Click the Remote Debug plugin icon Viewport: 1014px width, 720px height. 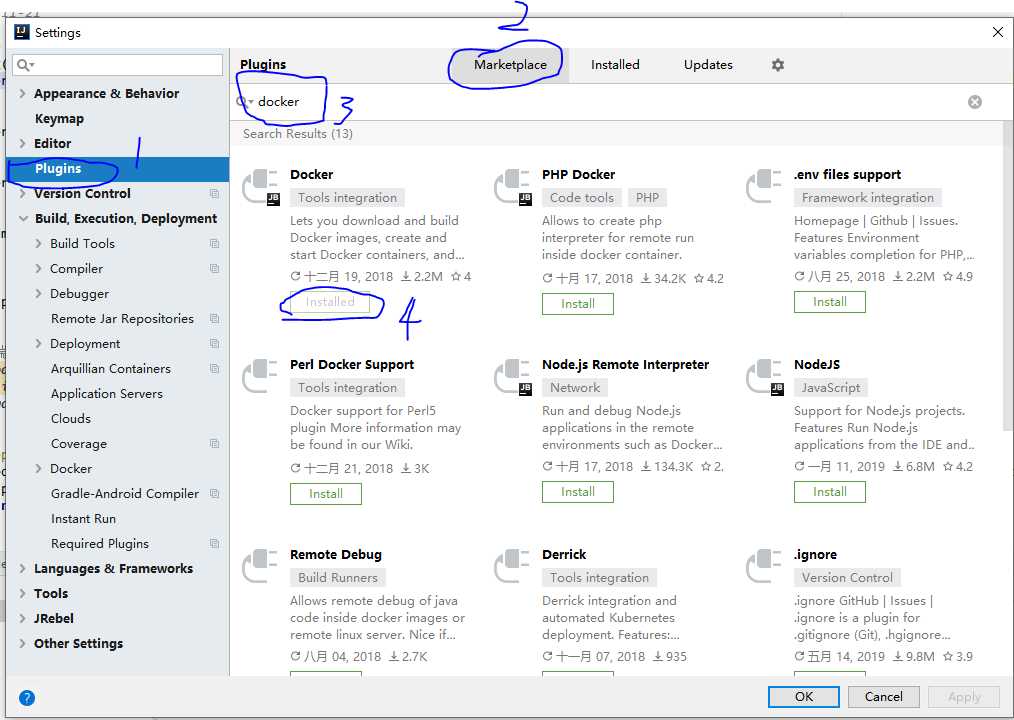261,567
